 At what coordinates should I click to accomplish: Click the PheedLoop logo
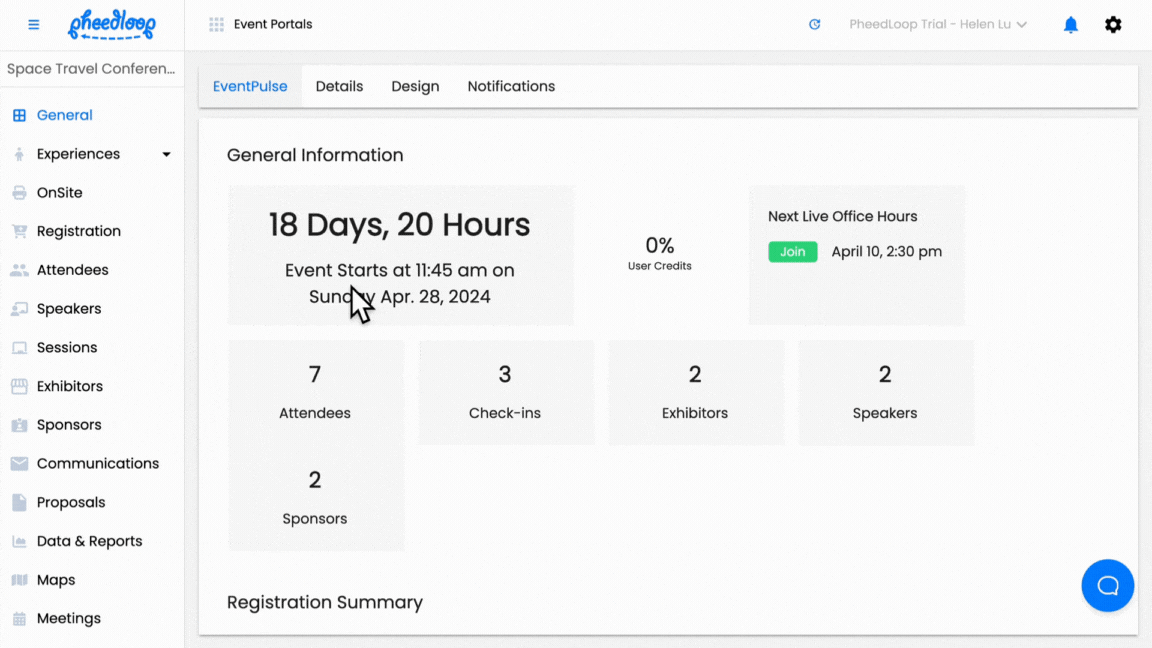pos(111,24)
